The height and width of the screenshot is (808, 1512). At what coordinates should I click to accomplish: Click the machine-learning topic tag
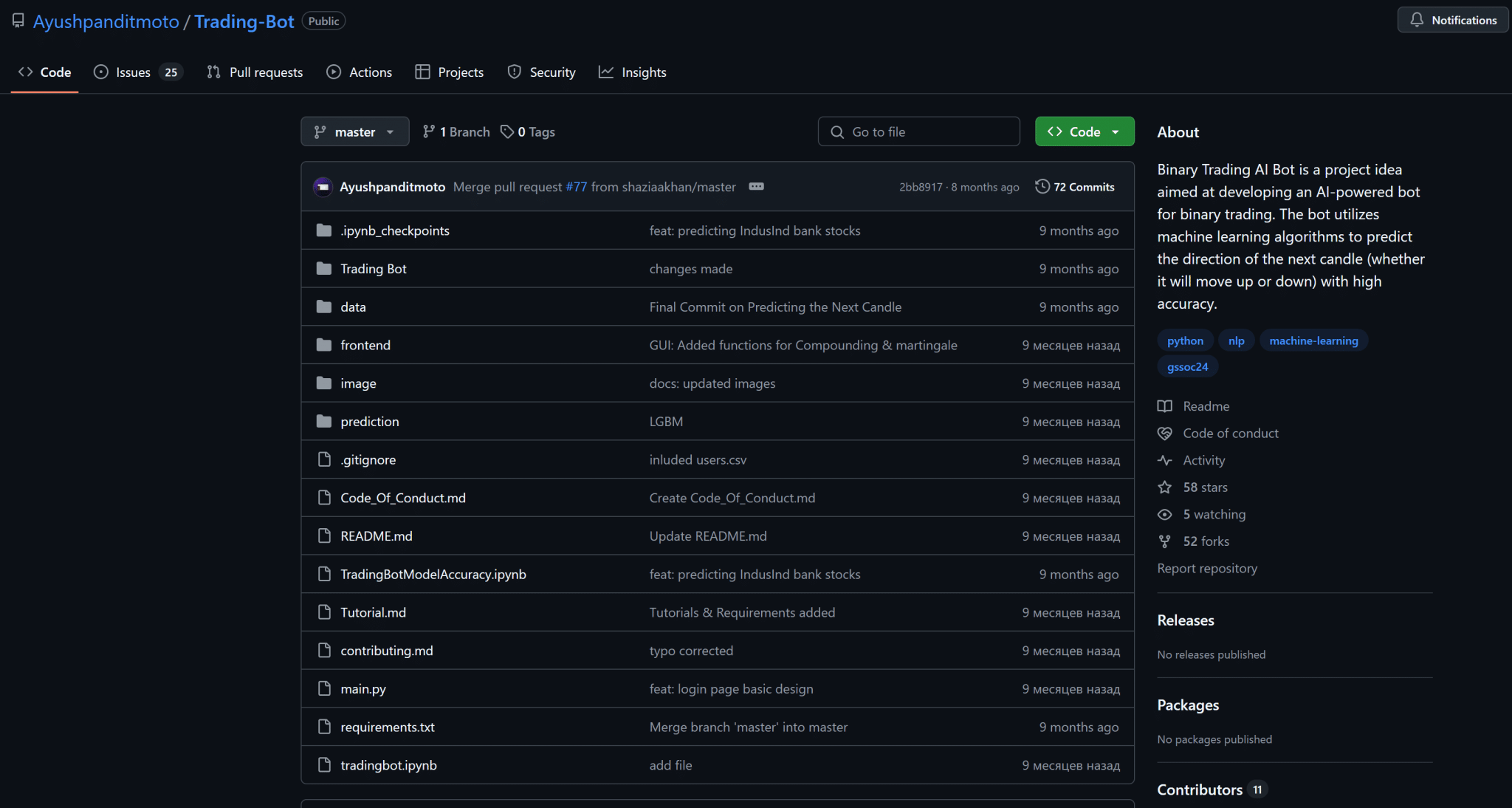pos(1313,340)
